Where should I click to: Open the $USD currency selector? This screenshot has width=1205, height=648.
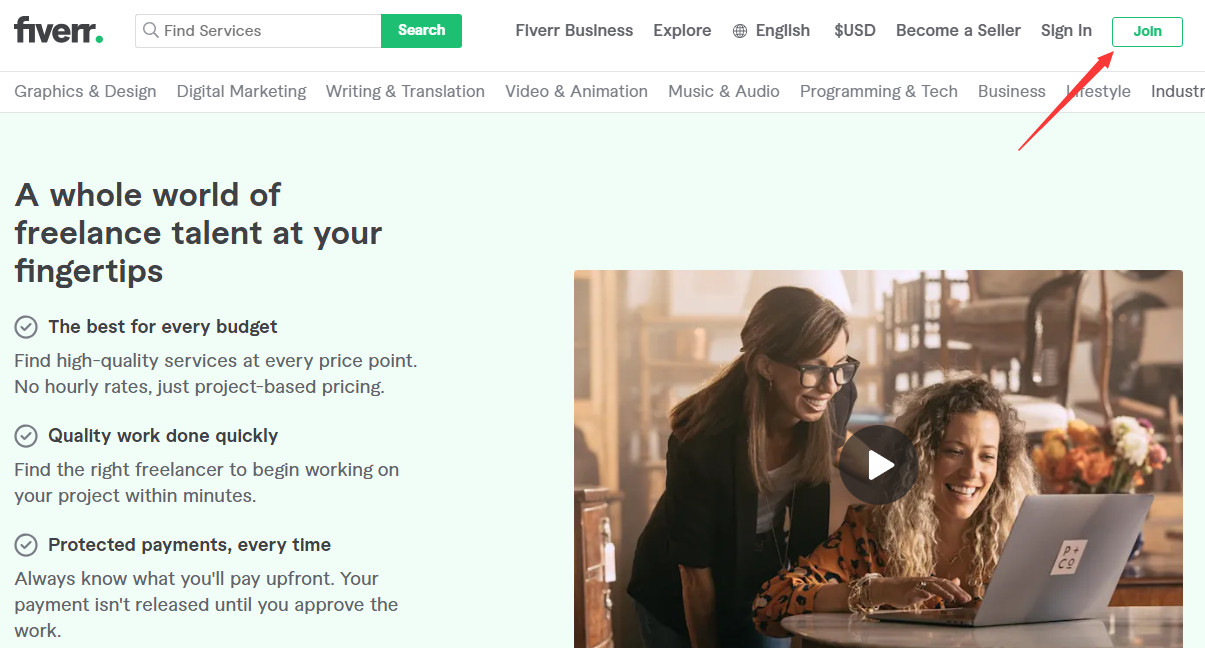coord(854,31)
